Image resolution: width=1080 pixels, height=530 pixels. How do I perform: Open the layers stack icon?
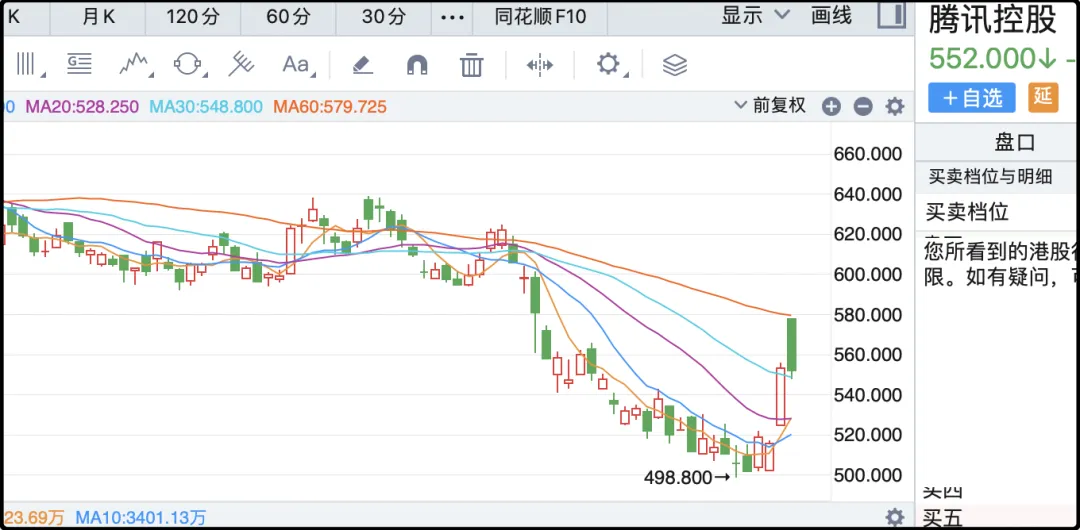coord(675,65)
